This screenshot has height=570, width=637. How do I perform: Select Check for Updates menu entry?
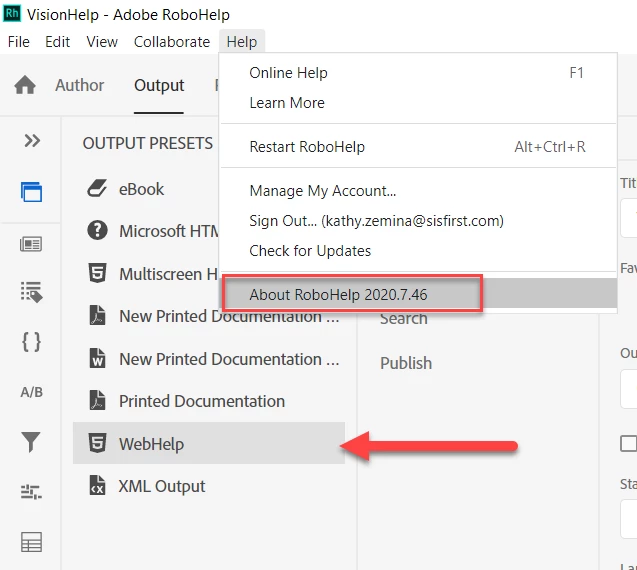(x=418, y=251)
